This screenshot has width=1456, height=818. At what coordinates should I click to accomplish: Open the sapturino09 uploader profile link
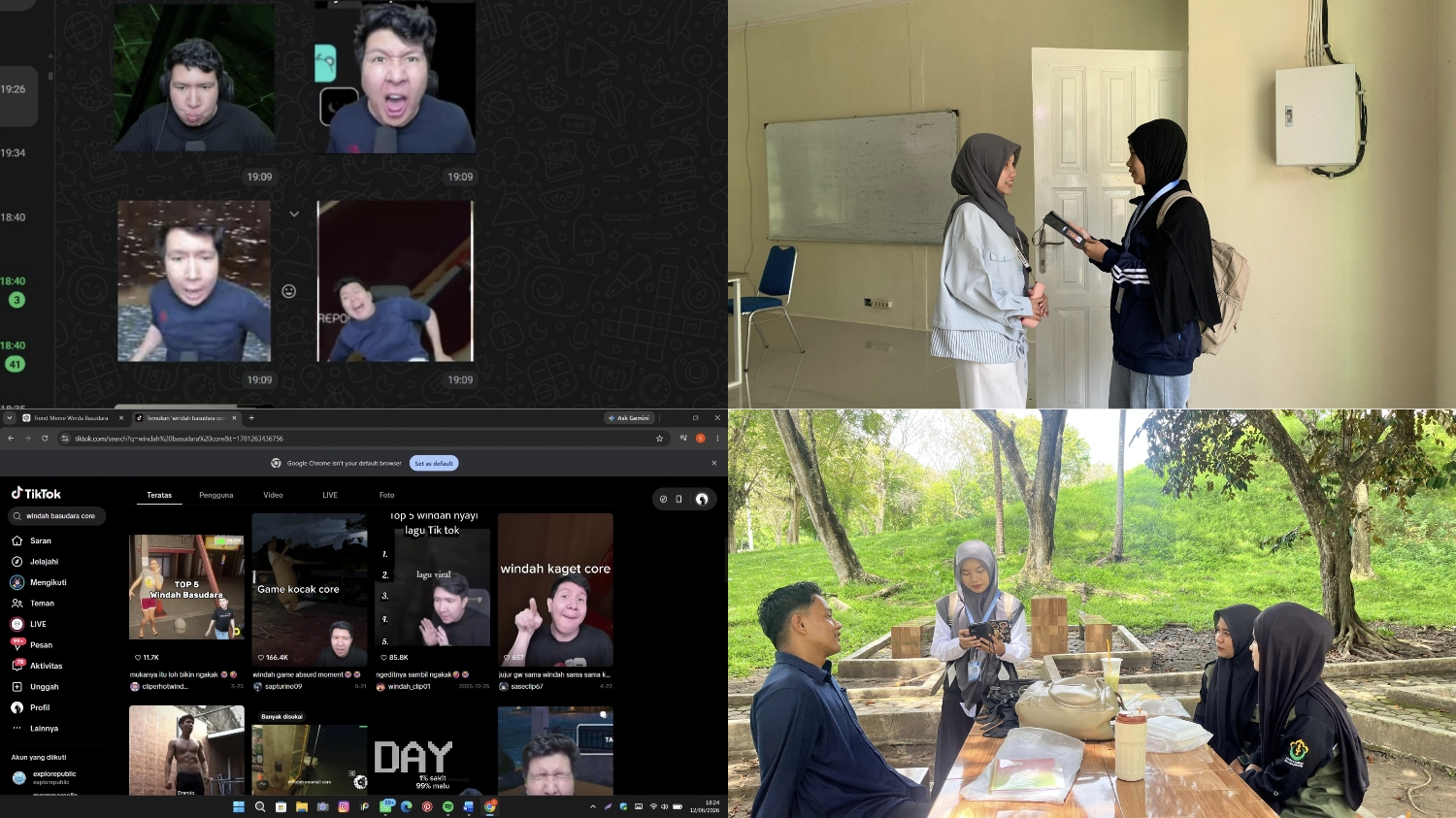(283, 687)
